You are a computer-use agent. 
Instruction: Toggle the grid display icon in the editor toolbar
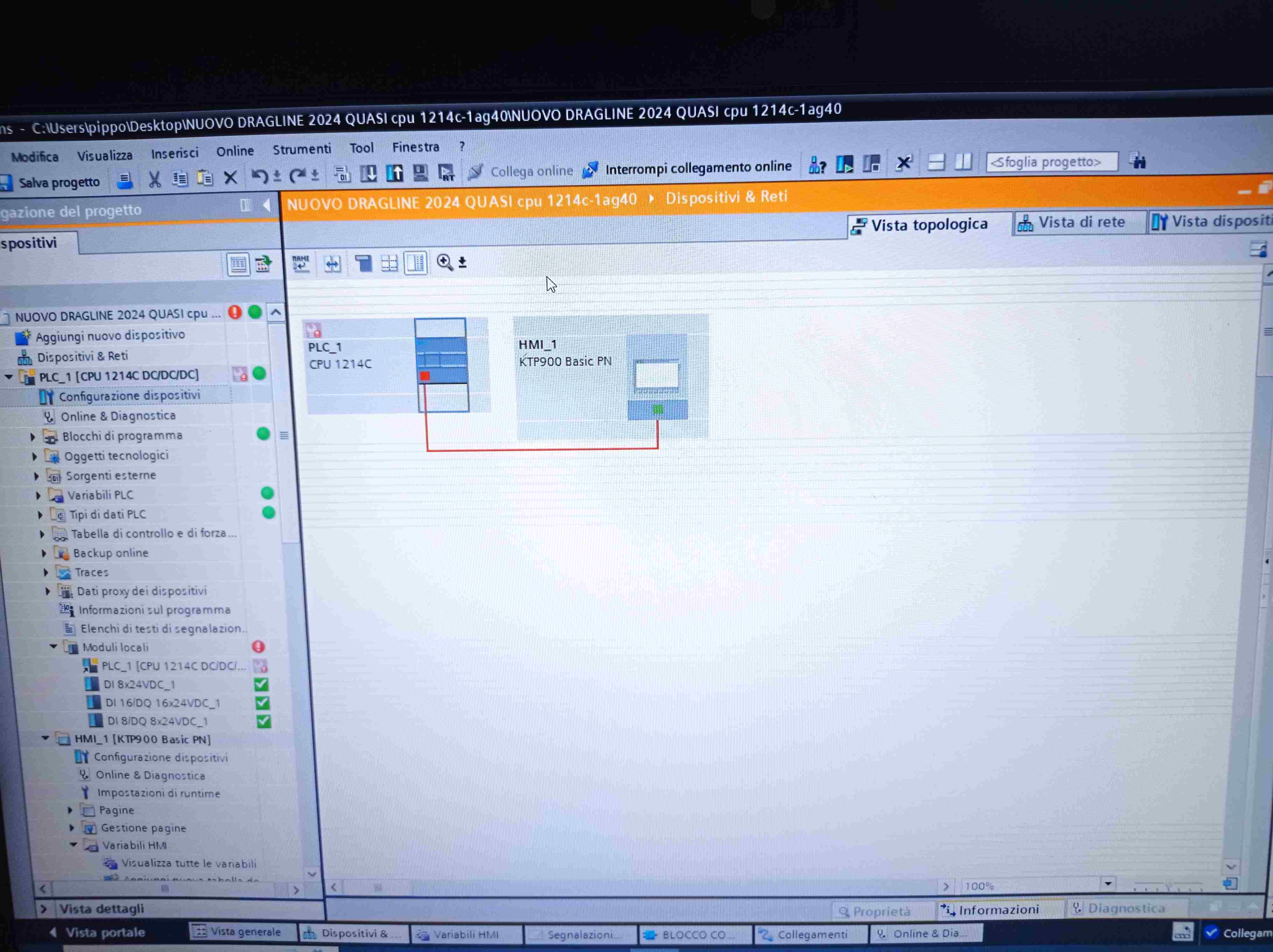[390, 263]
